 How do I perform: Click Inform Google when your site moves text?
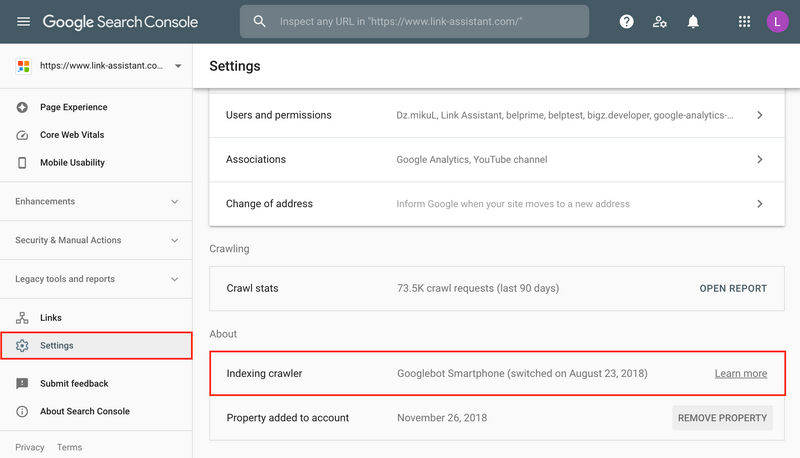pyautogui.click(x=513, y=204)
